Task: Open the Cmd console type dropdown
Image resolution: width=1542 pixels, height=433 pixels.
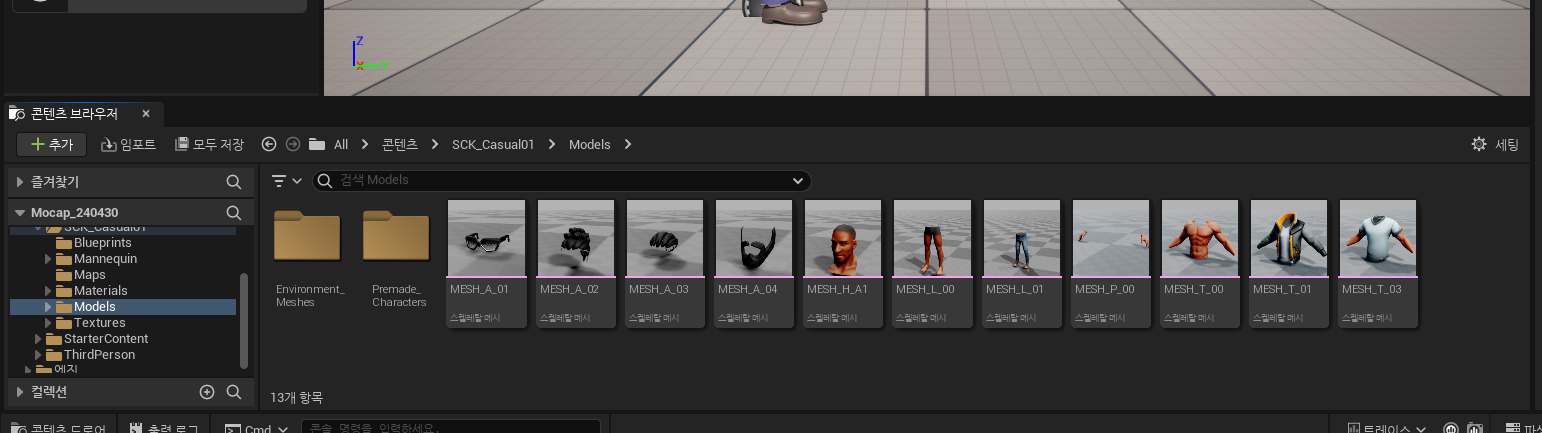Action: click(258, 428)
